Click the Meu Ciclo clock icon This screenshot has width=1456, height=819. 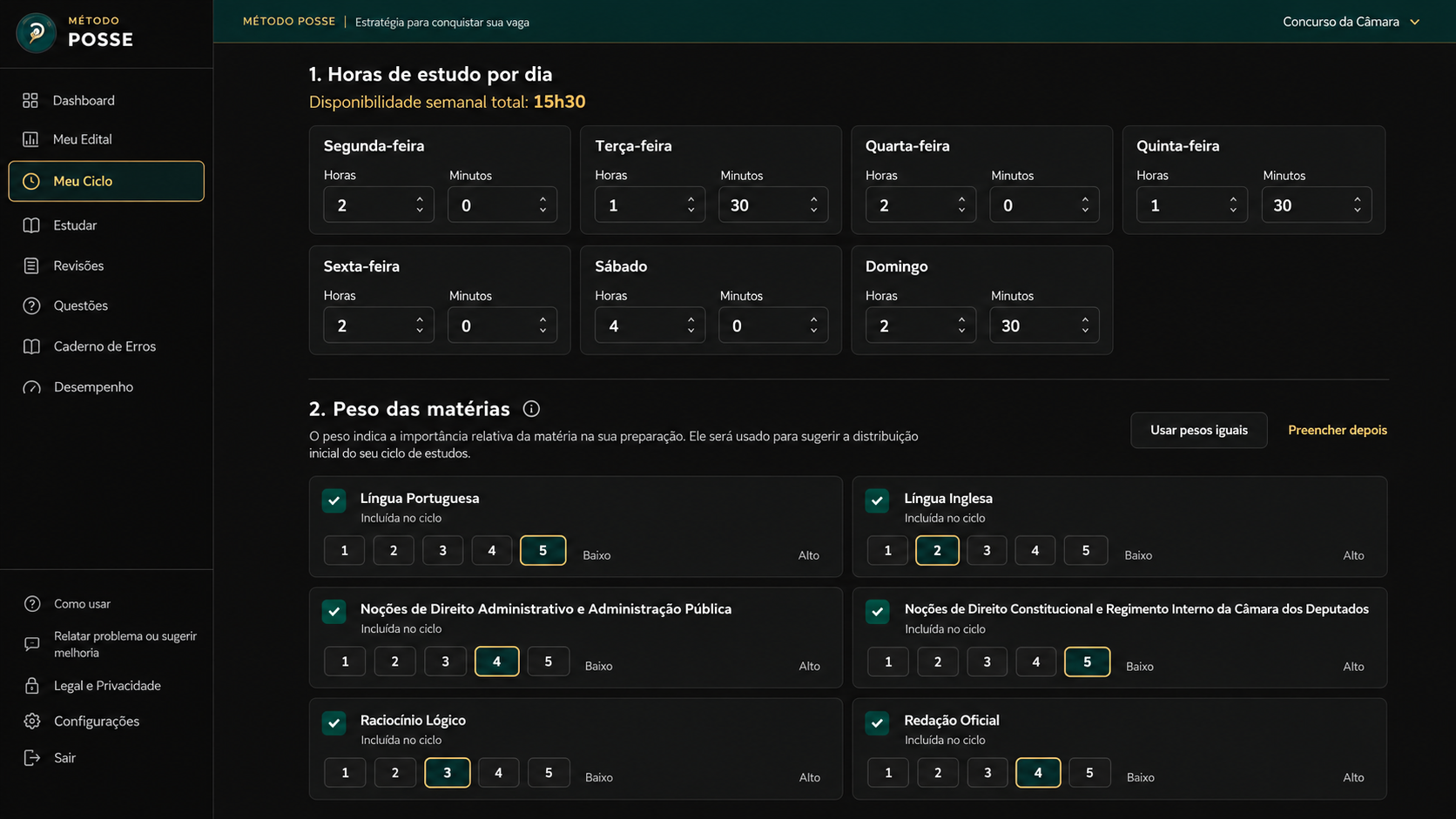coord(31,181)
